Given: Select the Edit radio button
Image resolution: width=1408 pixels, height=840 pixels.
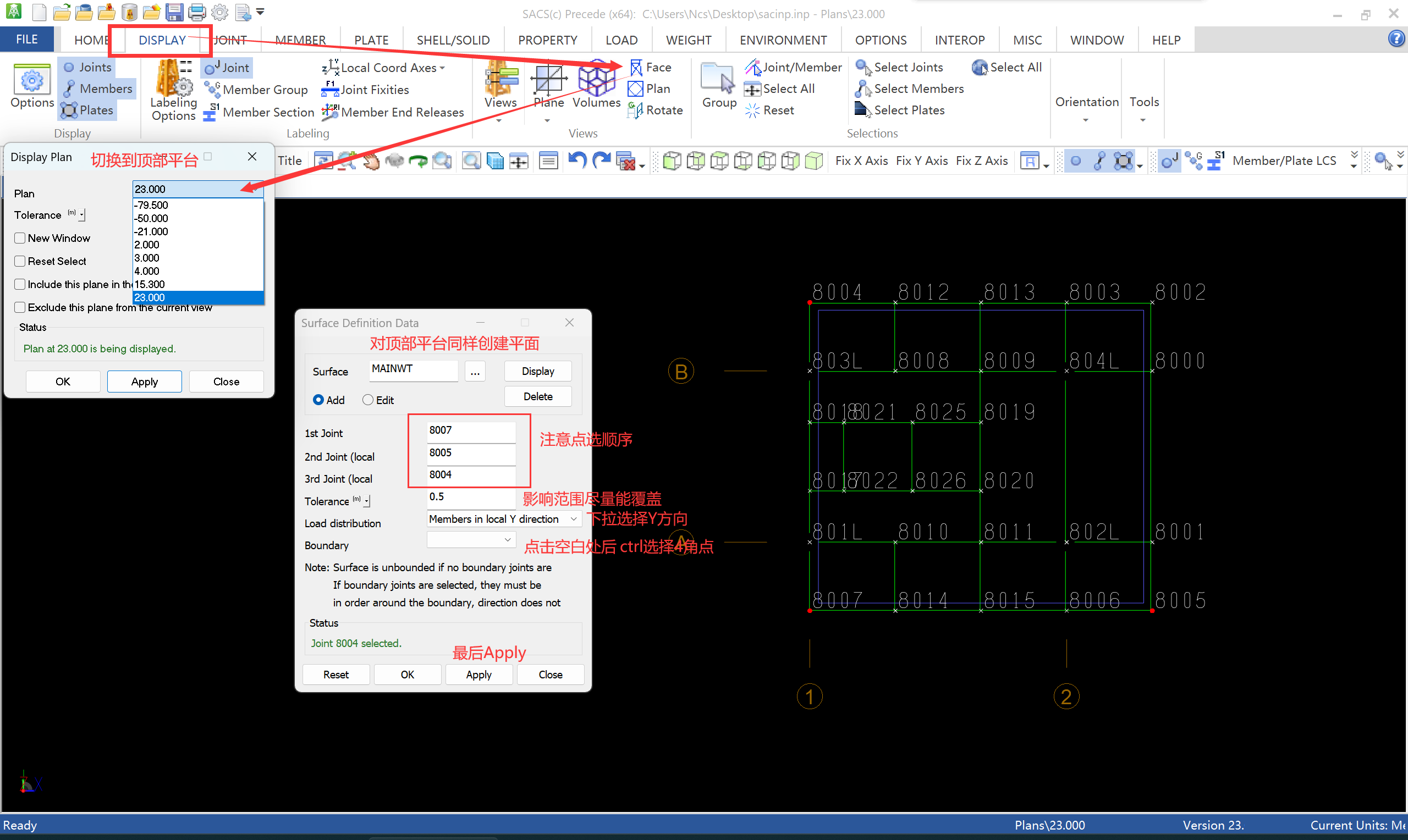Looking at the screenshot, I should [x=368, y=400].
